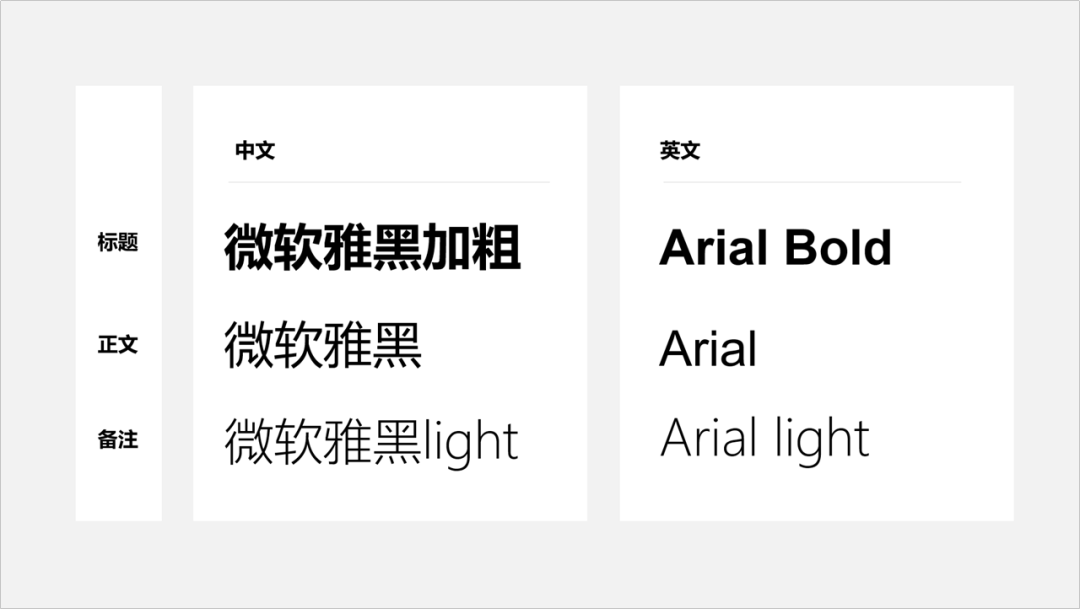
Task: Select the 正文 row label
Action: 118,344
